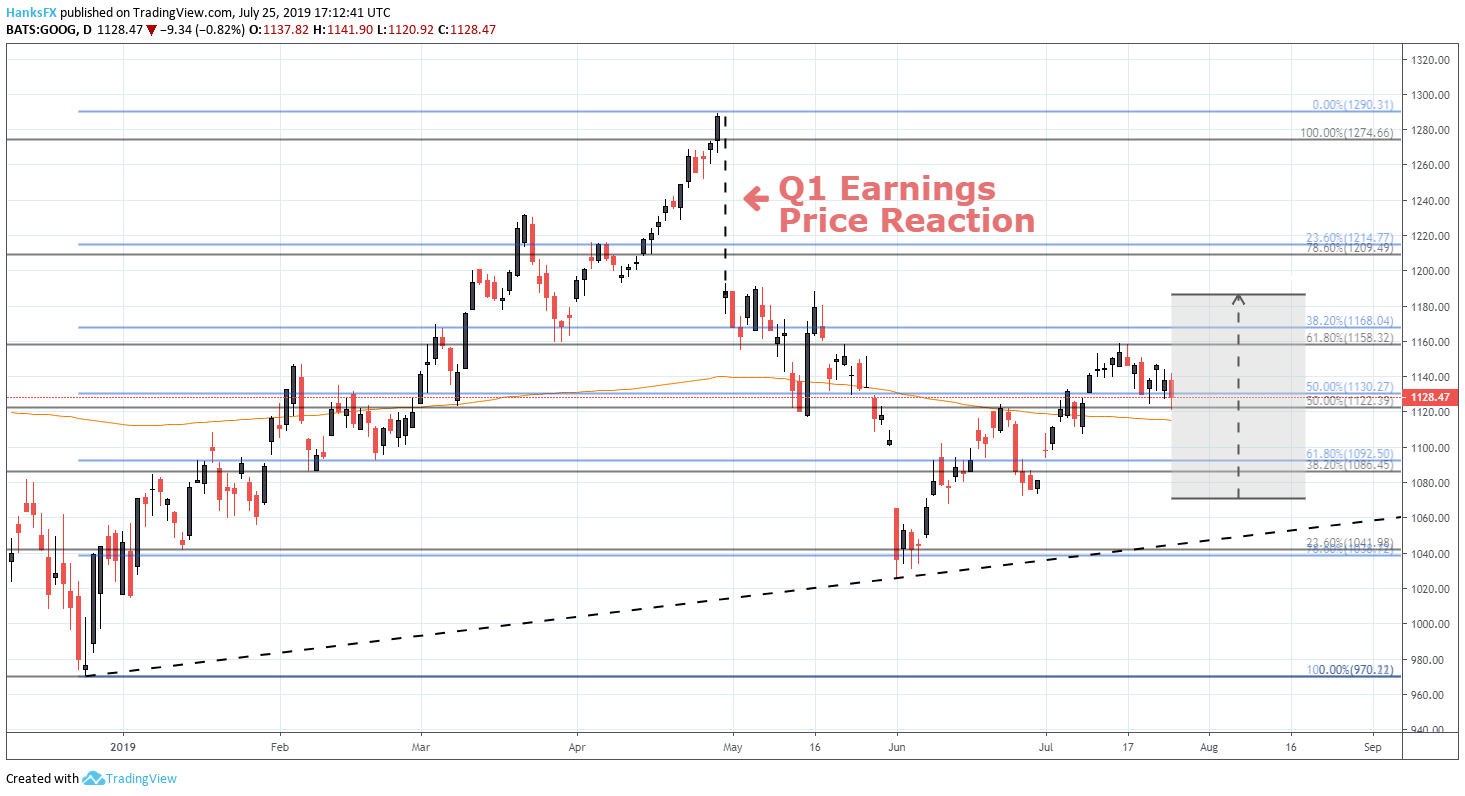
Task: Click 1320.00 on the price axis
Action: coord(1430,60)
